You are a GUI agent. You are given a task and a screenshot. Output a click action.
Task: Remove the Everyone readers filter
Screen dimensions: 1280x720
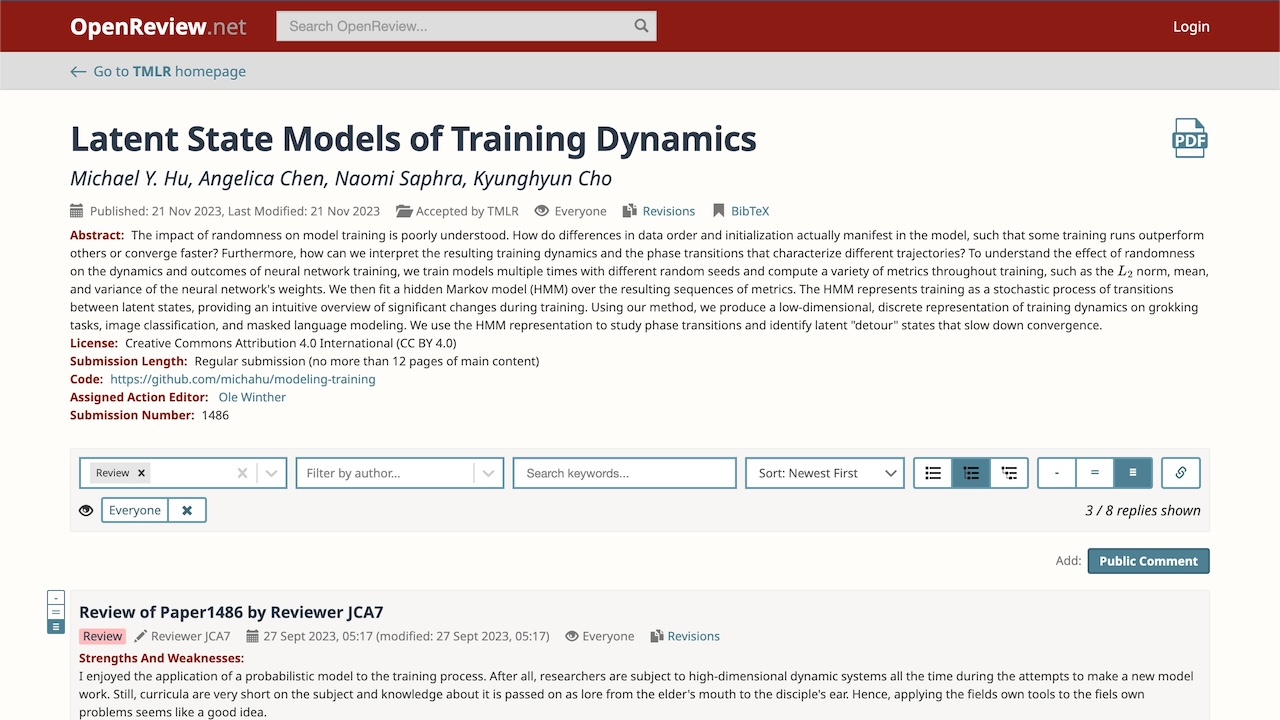coord(187,510)
